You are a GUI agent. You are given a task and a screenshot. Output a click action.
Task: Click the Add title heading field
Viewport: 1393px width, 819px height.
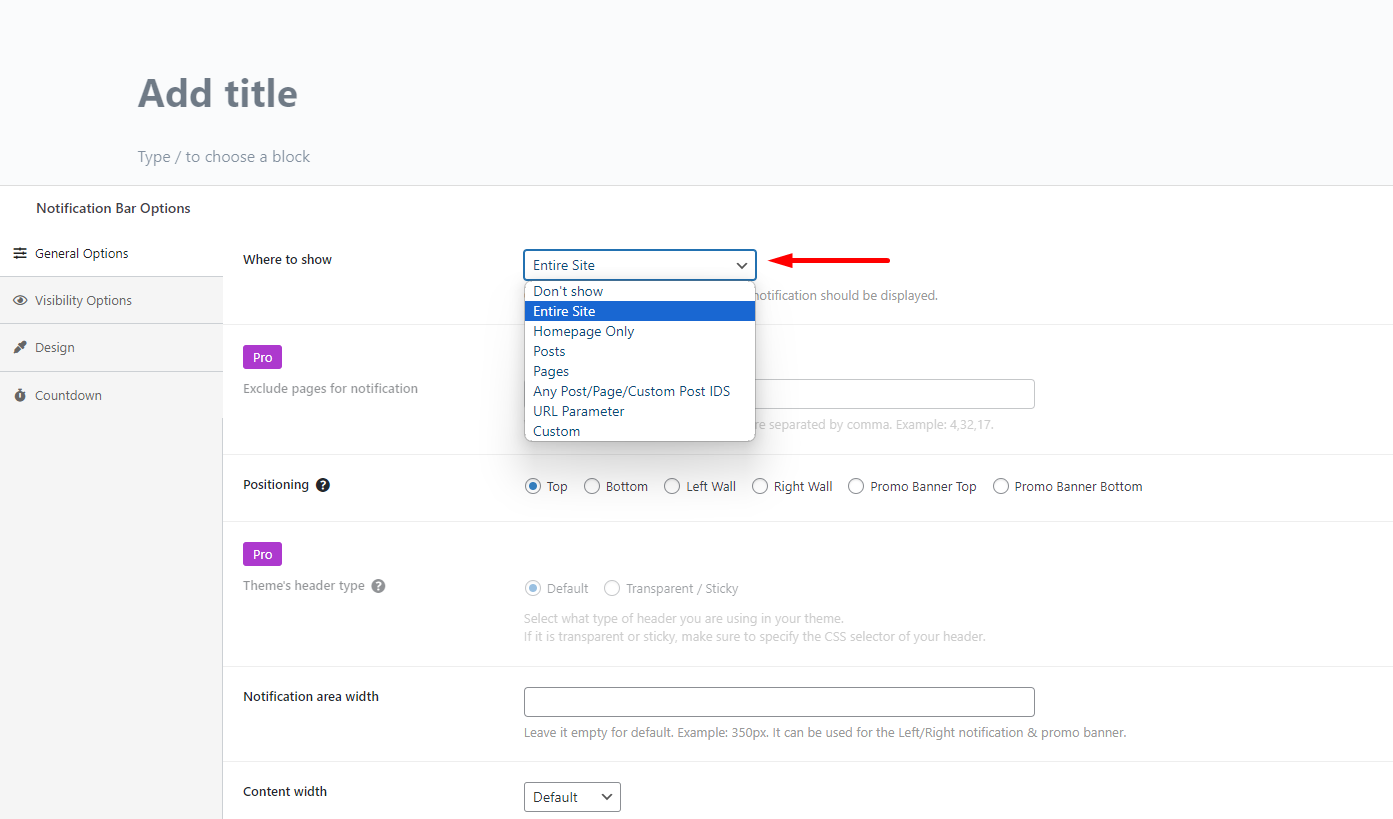218,94
